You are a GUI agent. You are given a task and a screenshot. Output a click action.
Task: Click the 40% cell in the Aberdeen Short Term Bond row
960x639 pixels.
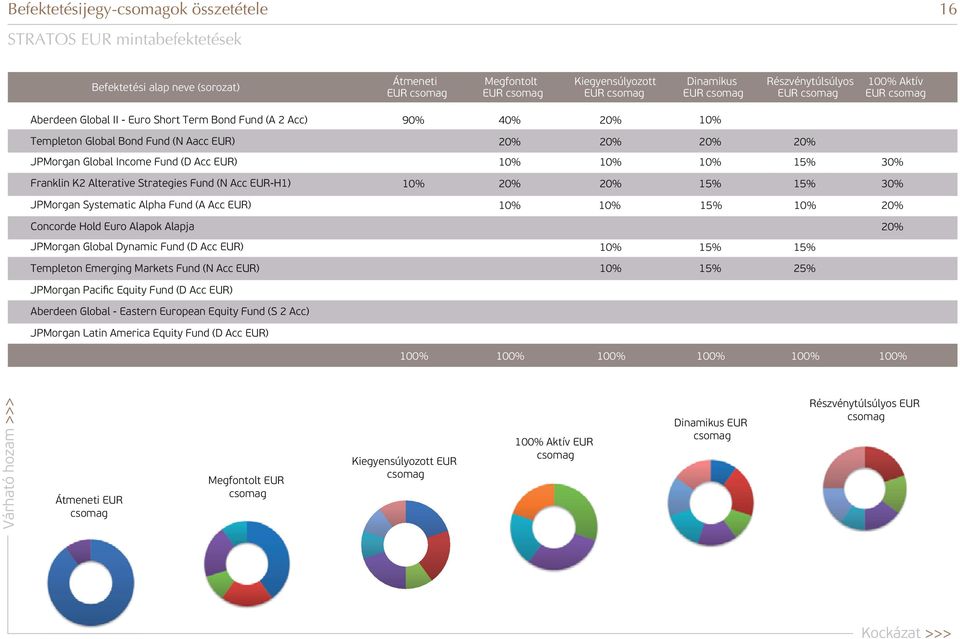point(509,120)
